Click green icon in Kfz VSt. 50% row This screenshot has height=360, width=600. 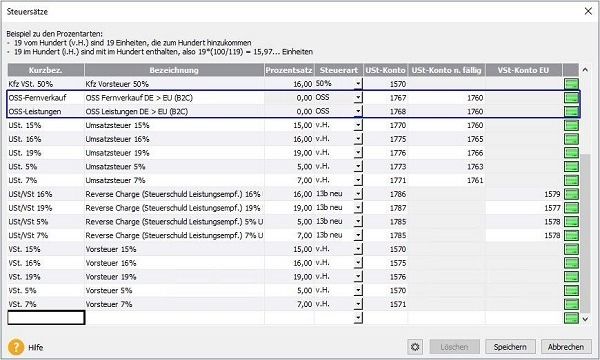(x=571, y=84)
